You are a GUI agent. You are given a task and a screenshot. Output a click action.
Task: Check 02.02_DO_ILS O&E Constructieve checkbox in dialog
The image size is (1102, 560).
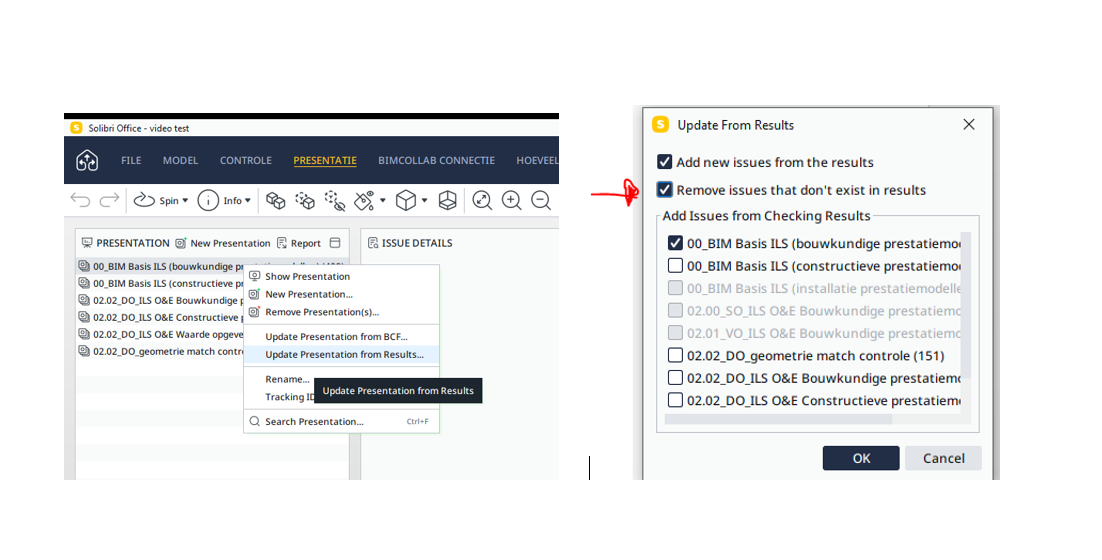pyautogui.click(x=675, y=401)
